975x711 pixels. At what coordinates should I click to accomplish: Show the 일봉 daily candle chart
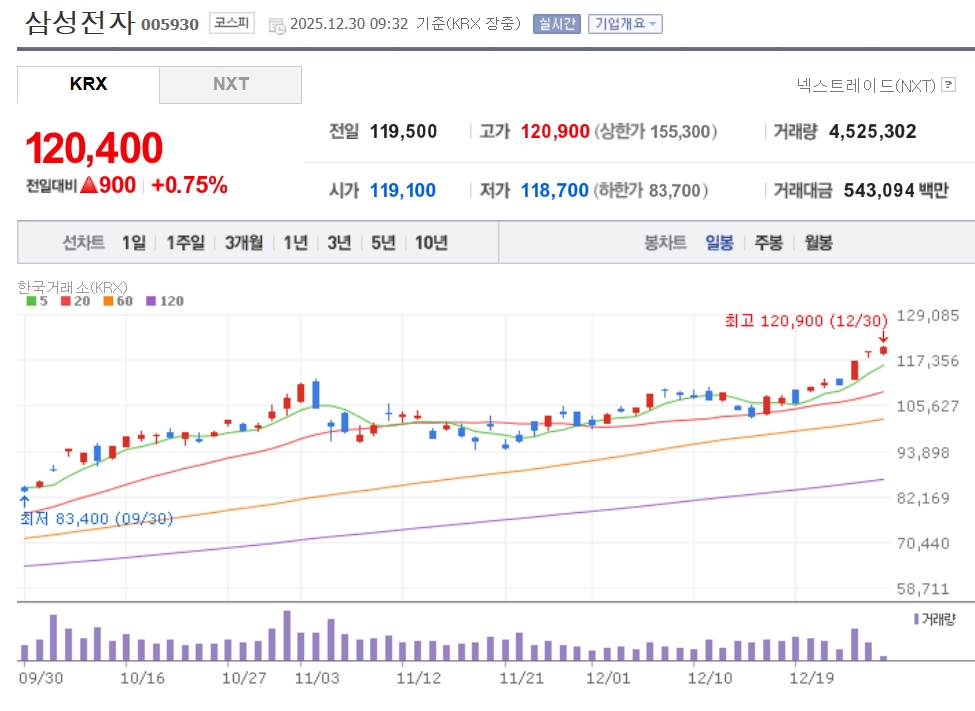coord(719,242)
